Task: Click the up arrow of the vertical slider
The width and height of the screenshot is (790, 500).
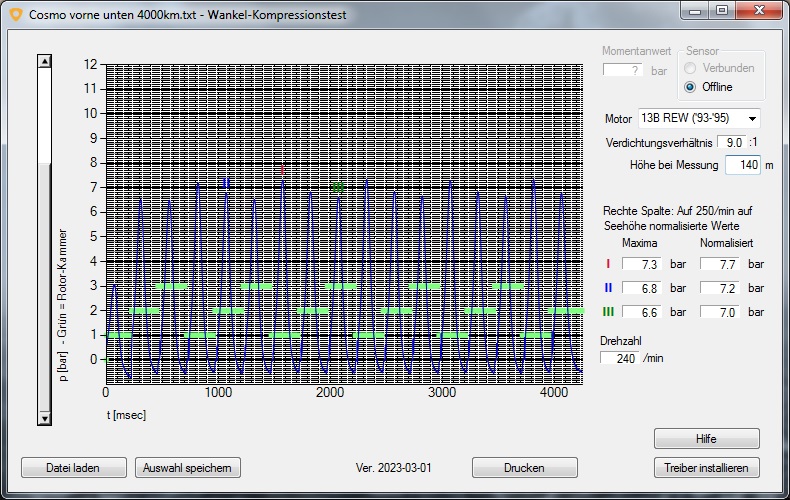Action: point(44,61)
